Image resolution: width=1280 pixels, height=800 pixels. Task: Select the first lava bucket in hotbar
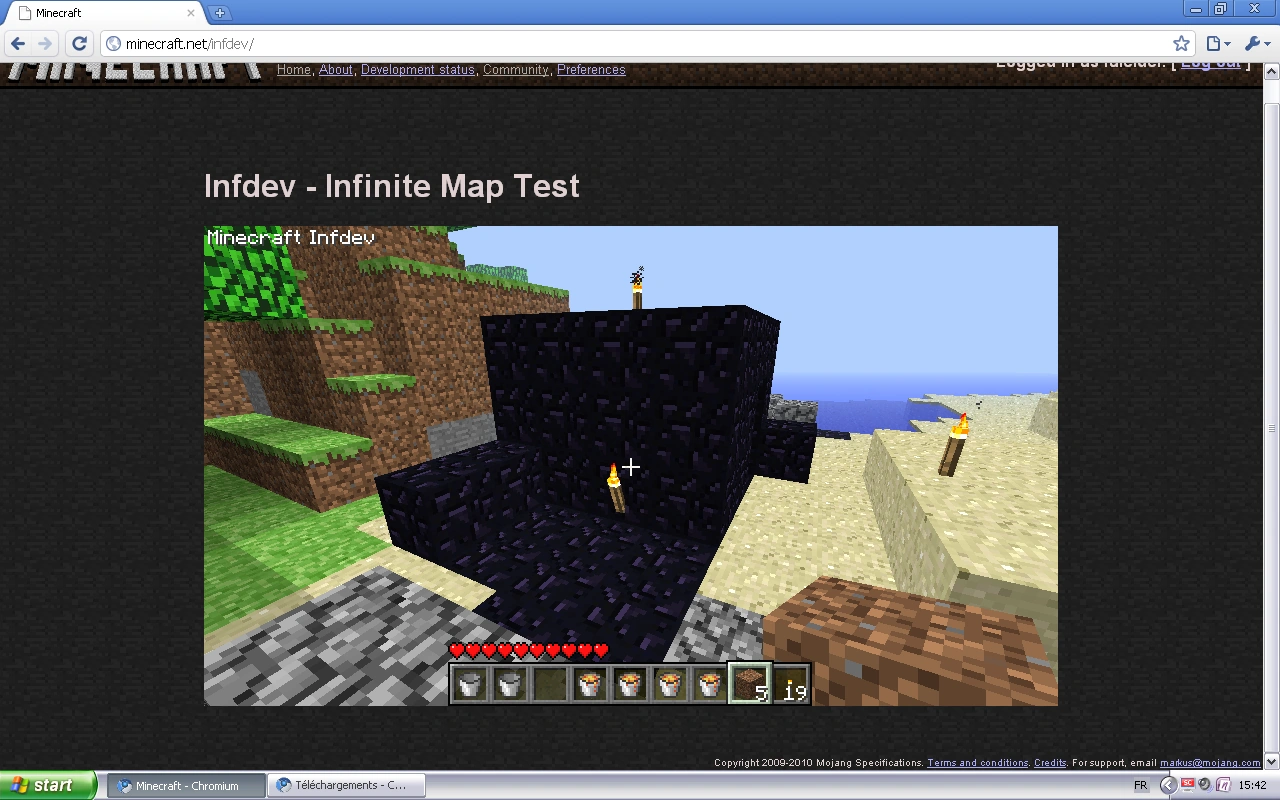[589, 685]
